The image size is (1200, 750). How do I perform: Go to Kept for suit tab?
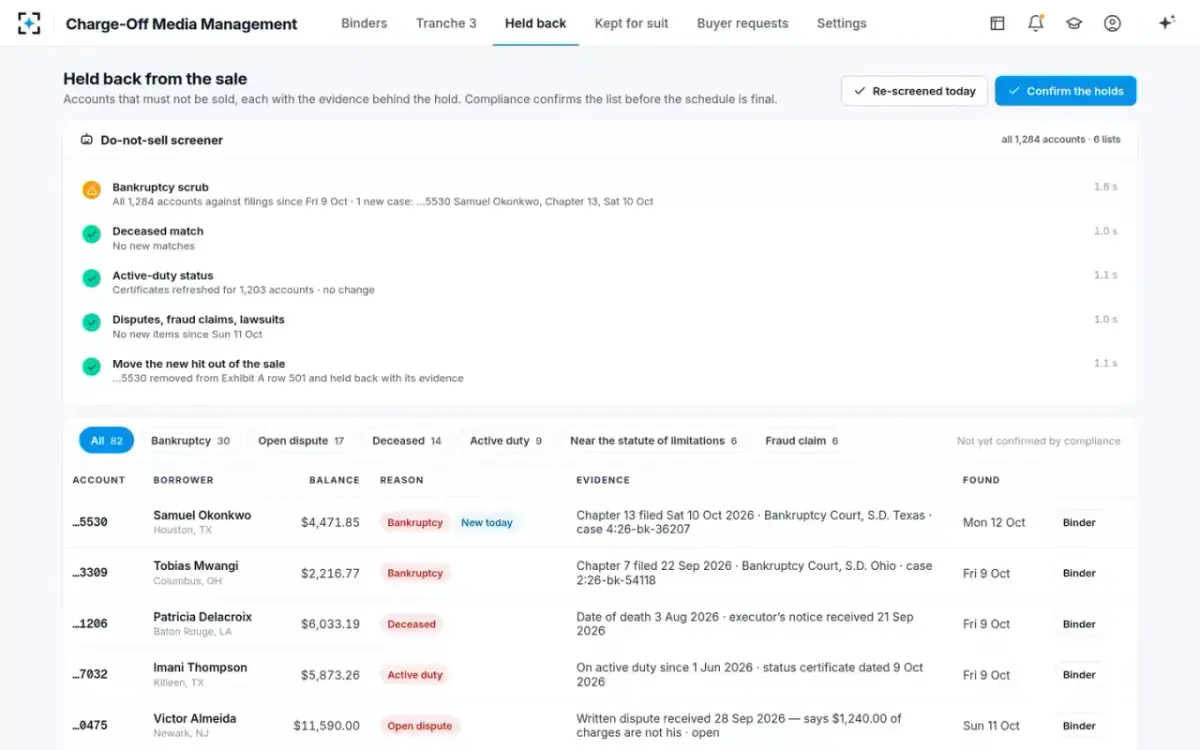(631, 23)
